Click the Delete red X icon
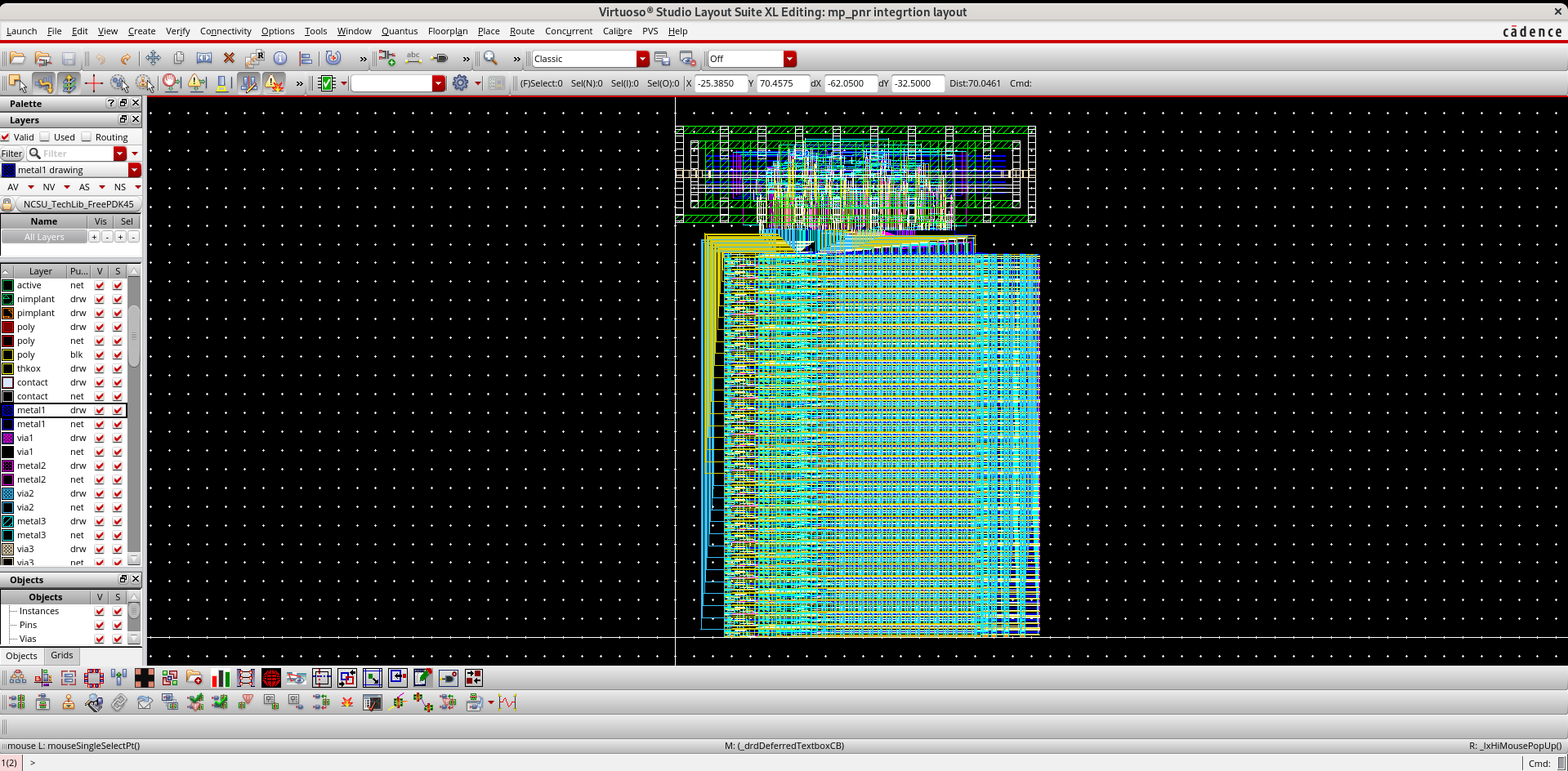This screenshot has height=771, width=1568. (229, 59)
